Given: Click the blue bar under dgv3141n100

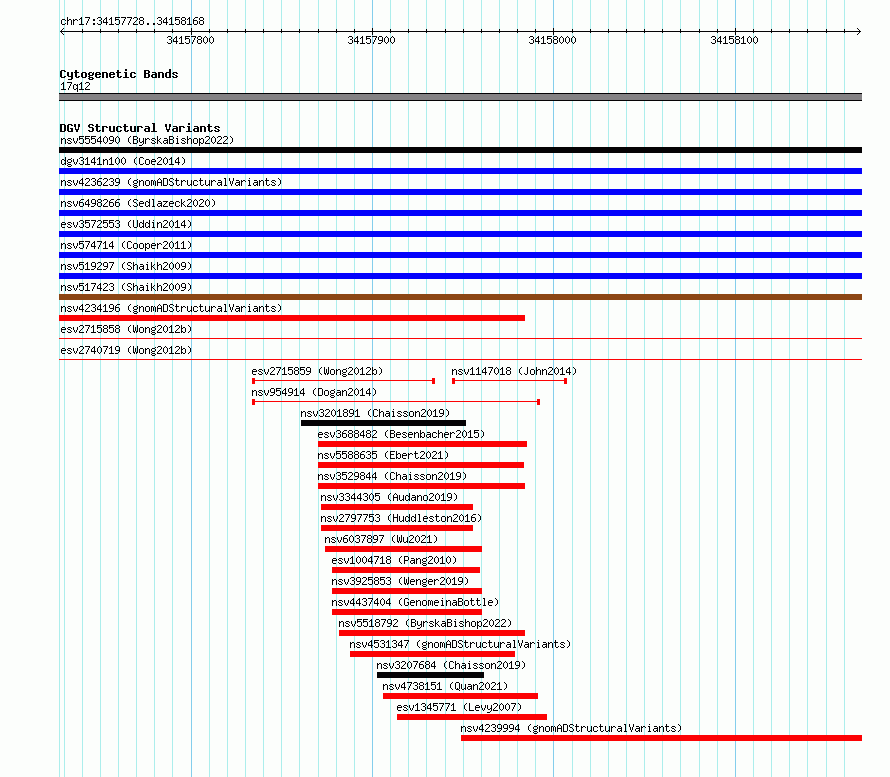Looking at the screenshot, I should point(460,171).
